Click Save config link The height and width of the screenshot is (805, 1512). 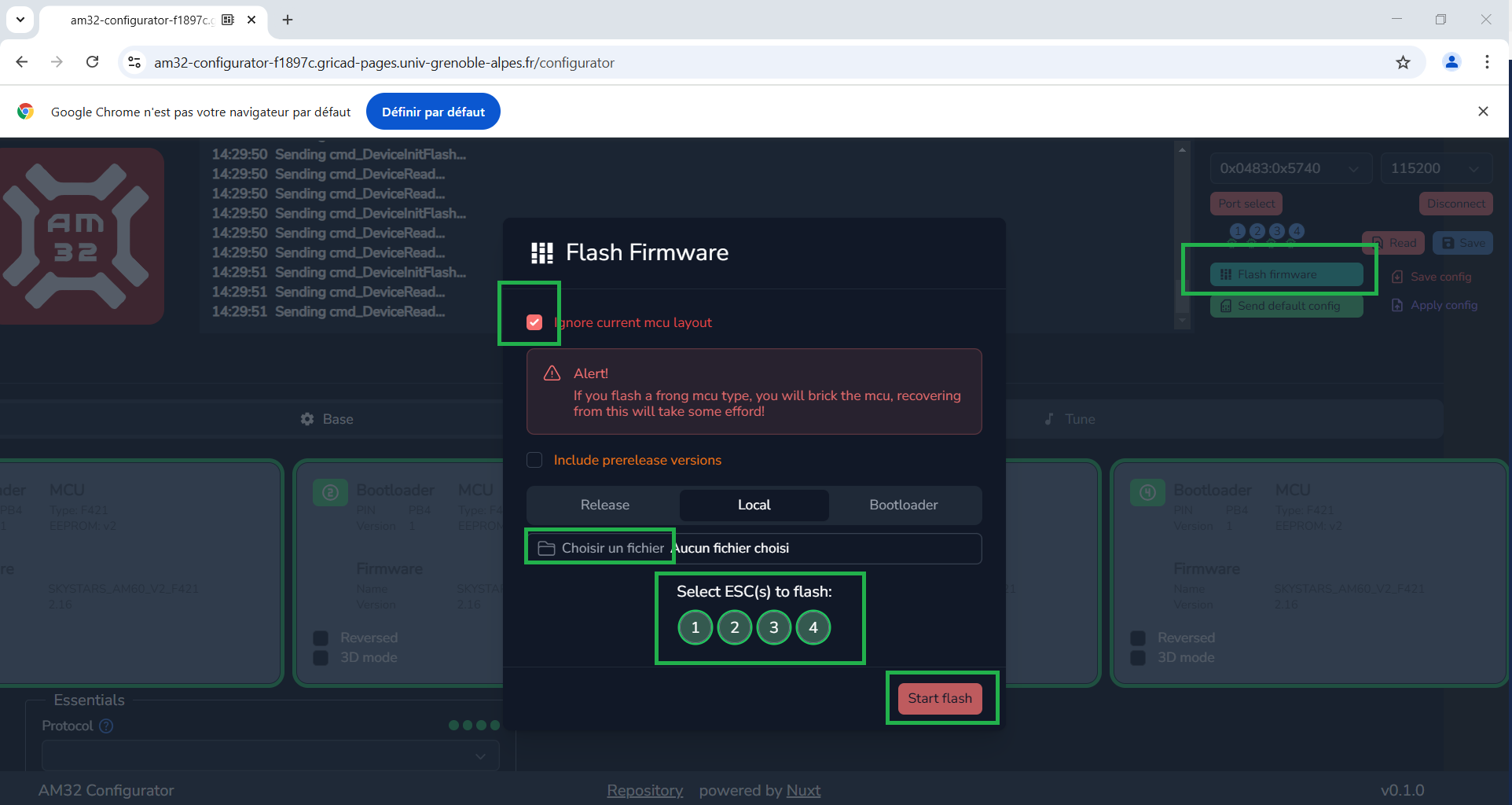(1432, 277)
